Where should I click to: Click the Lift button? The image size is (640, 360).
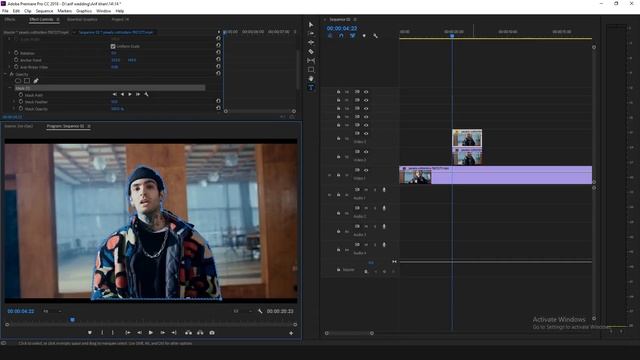pyautogui.click(x=188, y=333)
